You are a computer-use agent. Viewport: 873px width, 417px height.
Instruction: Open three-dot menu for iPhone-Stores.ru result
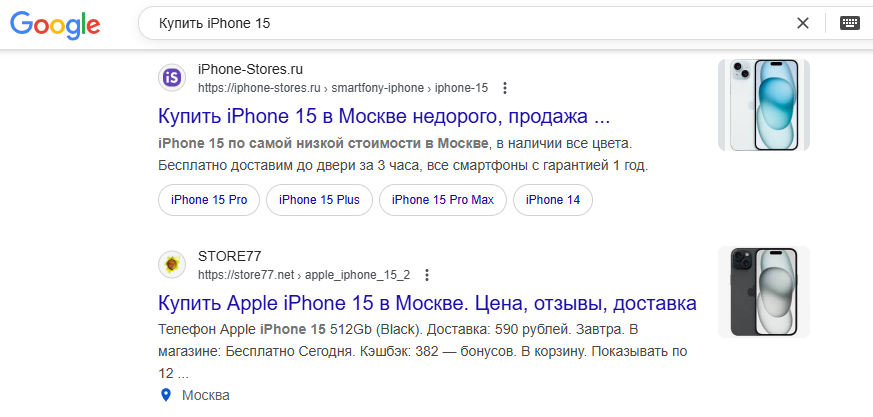click(504, 88)
